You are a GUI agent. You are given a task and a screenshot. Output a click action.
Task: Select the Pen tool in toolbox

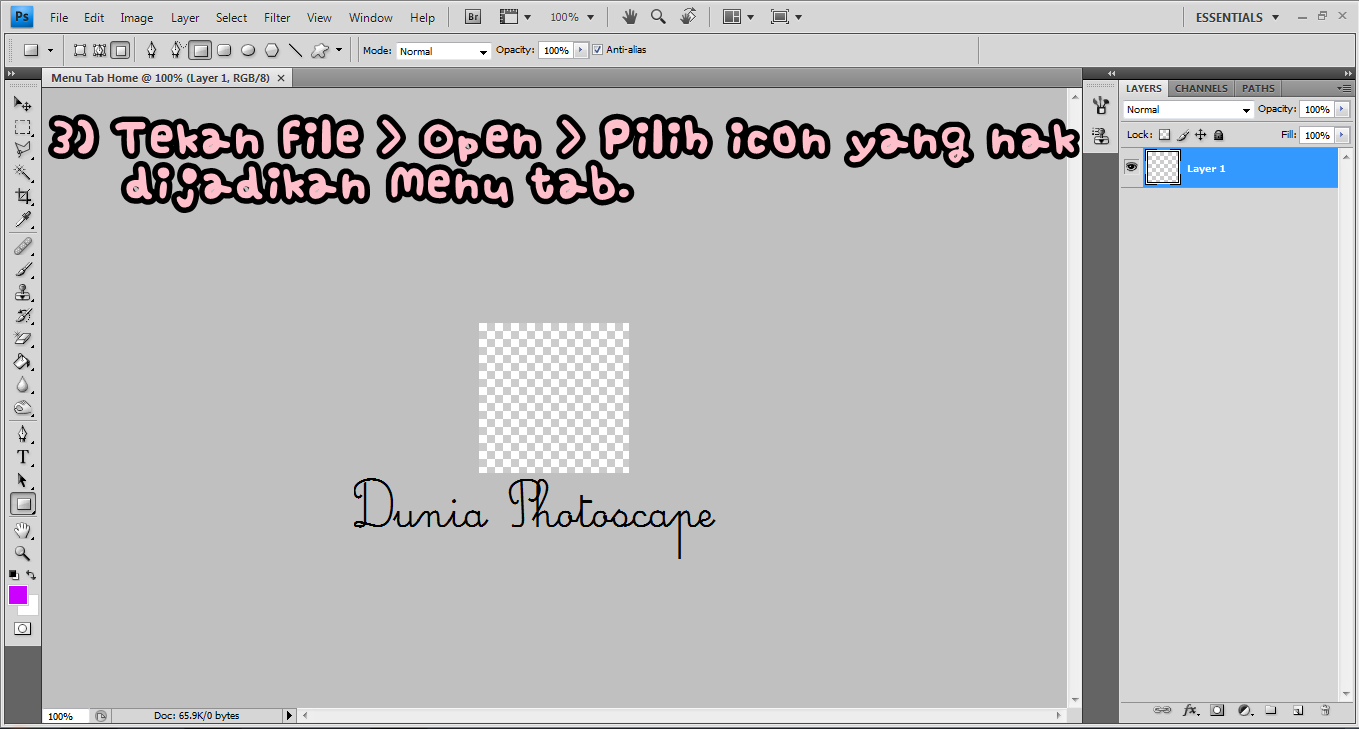pos(22,434)
